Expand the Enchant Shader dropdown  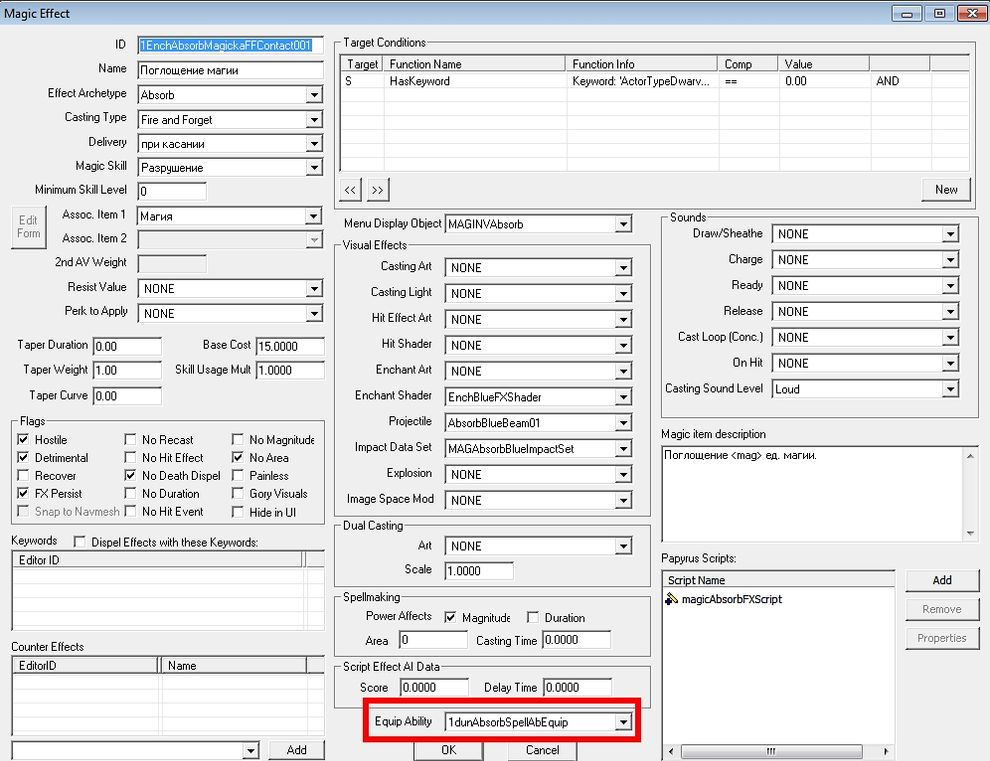click(x=623, y=397)
